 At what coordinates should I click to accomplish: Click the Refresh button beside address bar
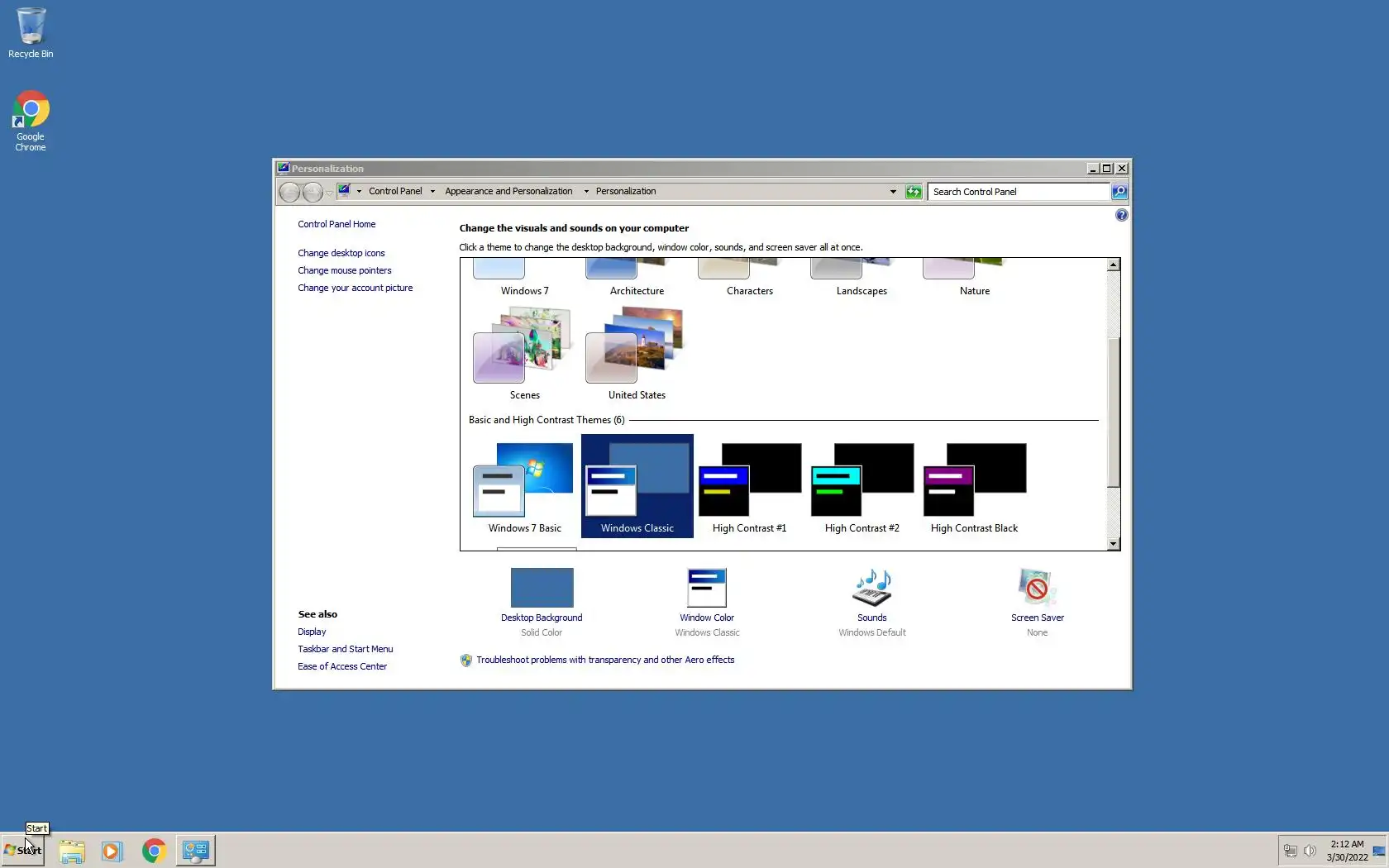914,192
